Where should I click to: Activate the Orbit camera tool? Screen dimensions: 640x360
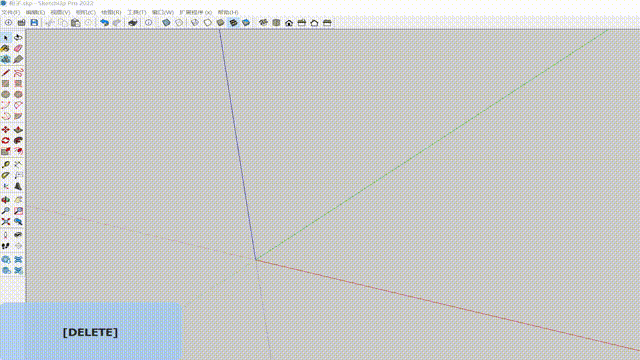click(6, 200)
